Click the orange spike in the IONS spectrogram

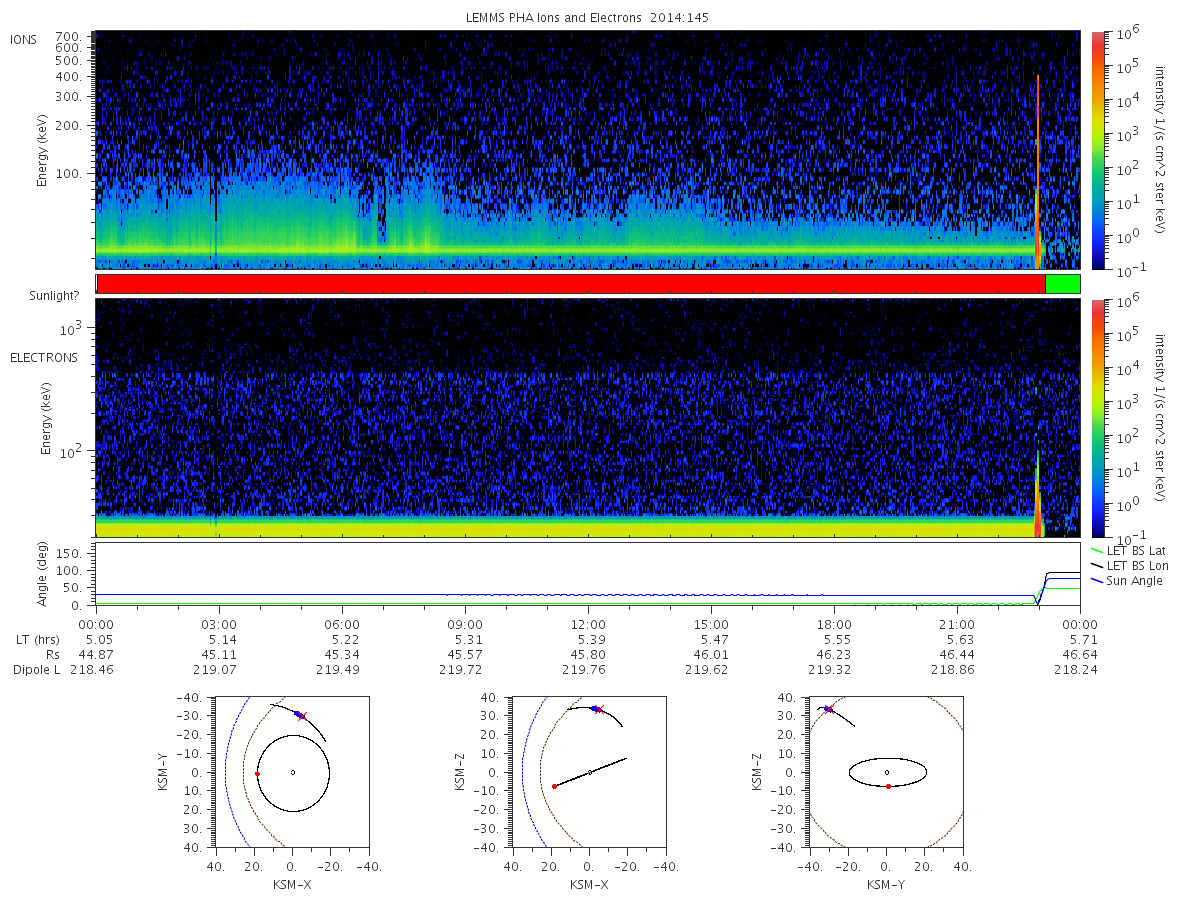1038,170
